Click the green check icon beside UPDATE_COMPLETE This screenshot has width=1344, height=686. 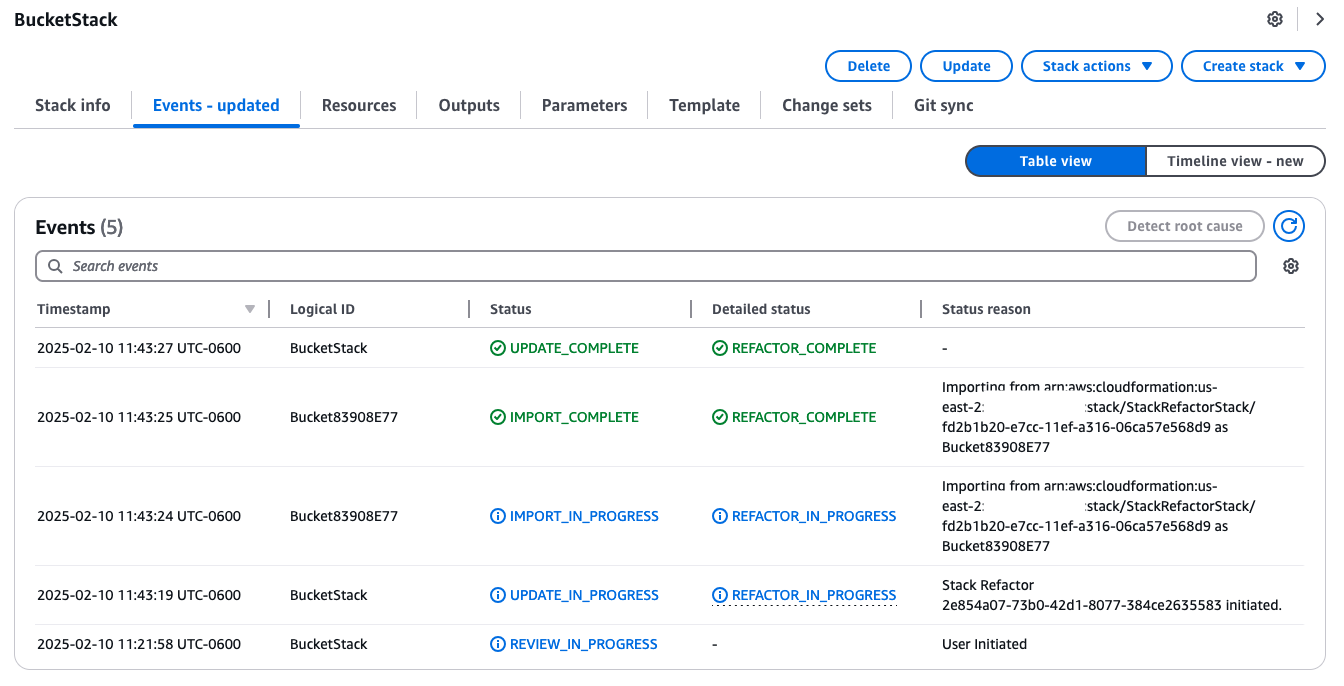click(x=497, y=349)
